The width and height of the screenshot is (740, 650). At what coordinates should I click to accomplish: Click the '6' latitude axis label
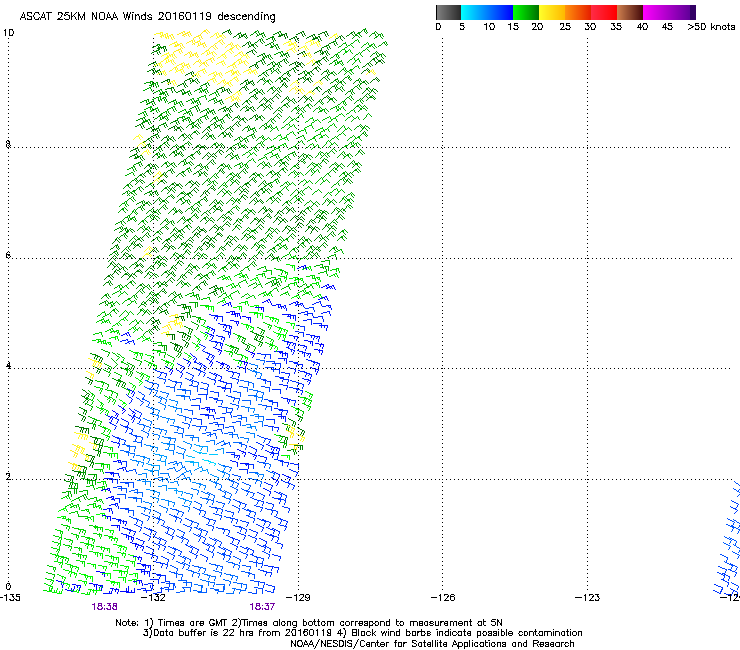click(x=8, y=255)
